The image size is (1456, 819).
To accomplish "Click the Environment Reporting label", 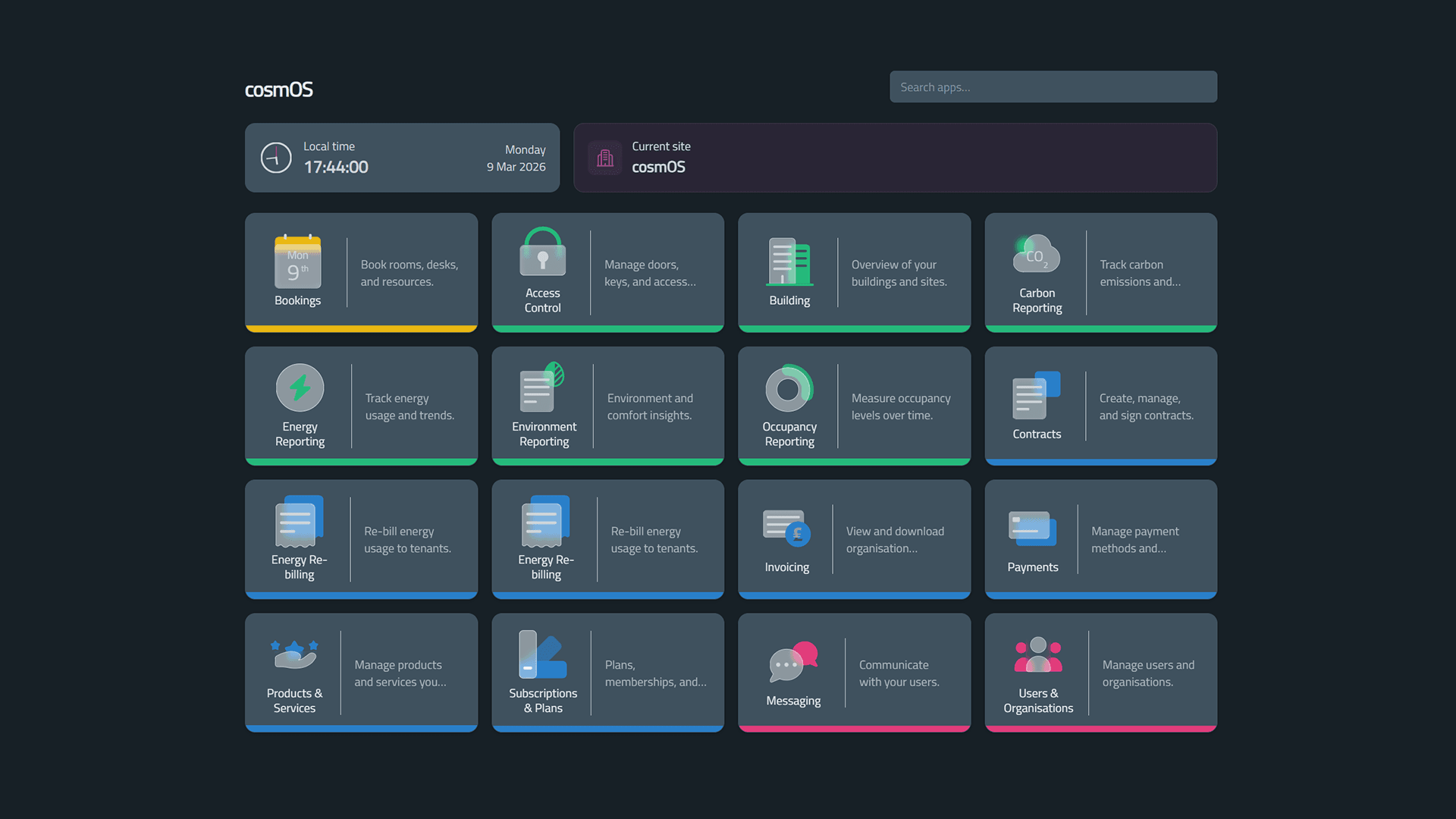I will pos(544,434).
